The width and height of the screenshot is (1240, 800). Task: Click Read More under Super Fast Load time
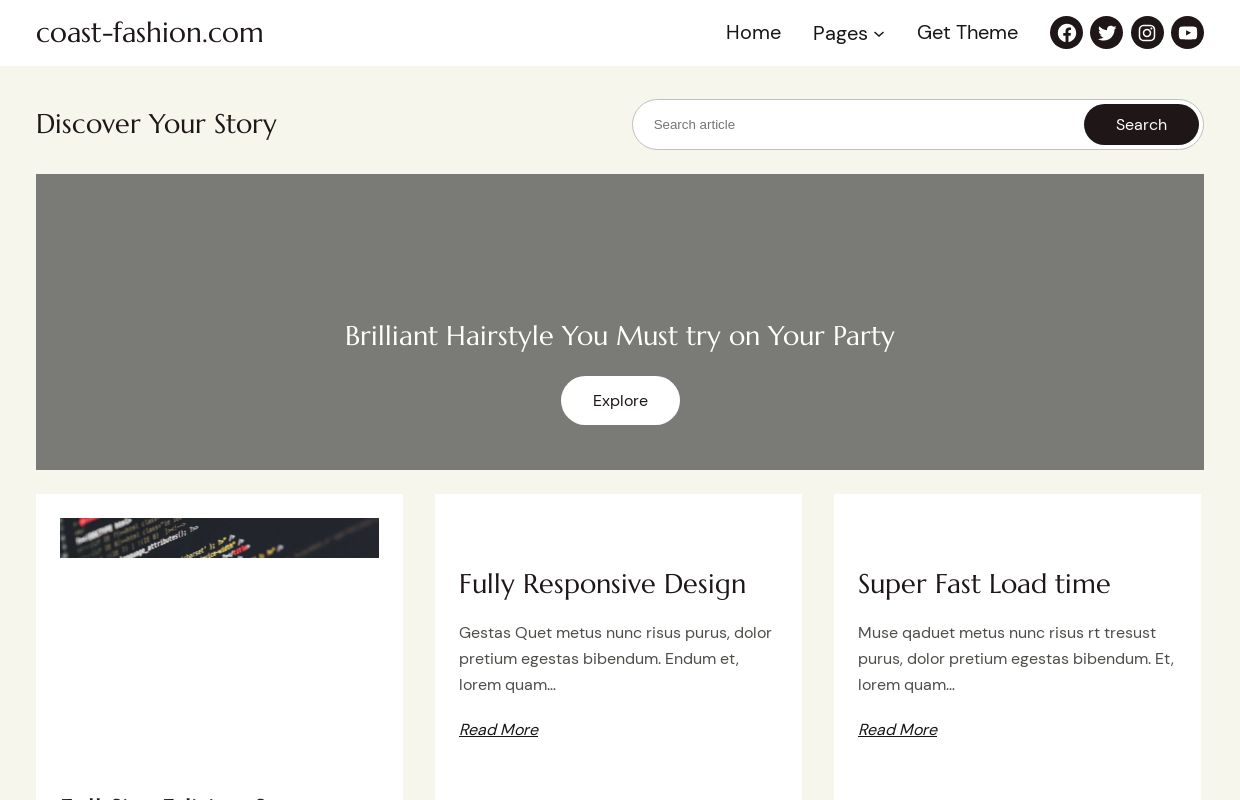point(897,730)
